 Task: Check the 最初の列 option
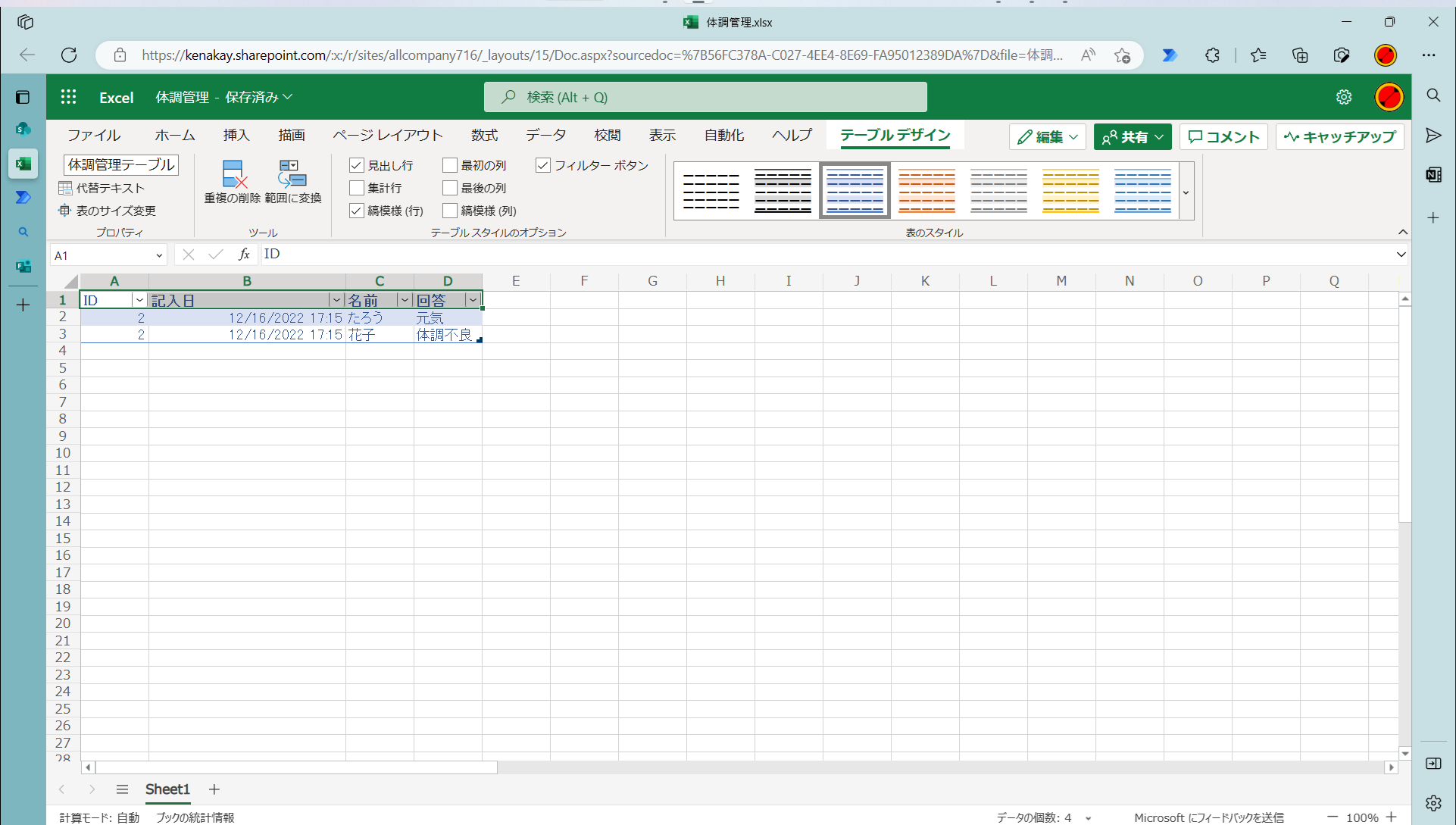pyautogui.click(x=449, y=164)
